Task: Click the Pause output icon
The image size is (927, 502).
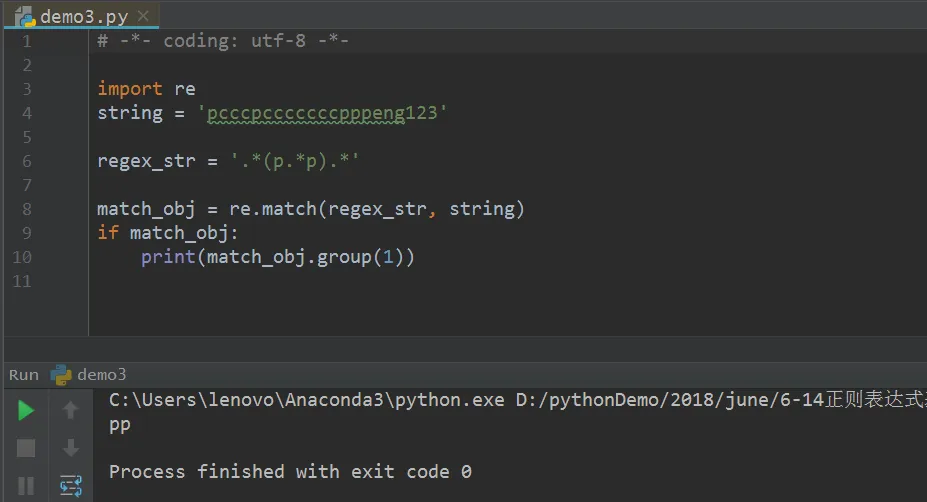Action: [25, 486]
